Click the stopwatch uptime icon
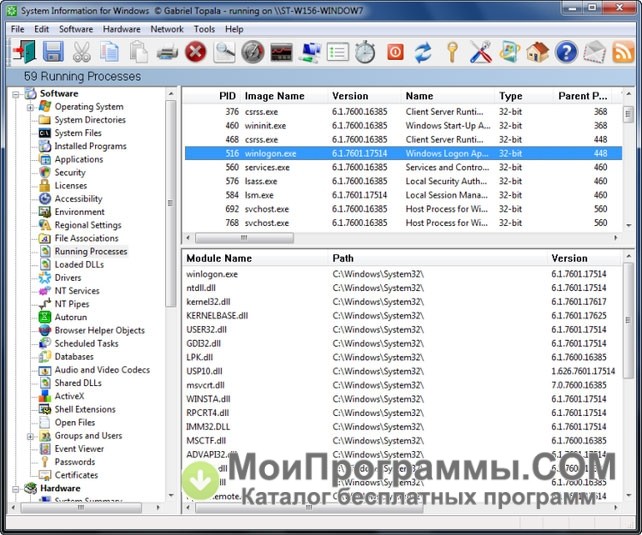This screenshot has width=642, height=535. coord(365,52)
